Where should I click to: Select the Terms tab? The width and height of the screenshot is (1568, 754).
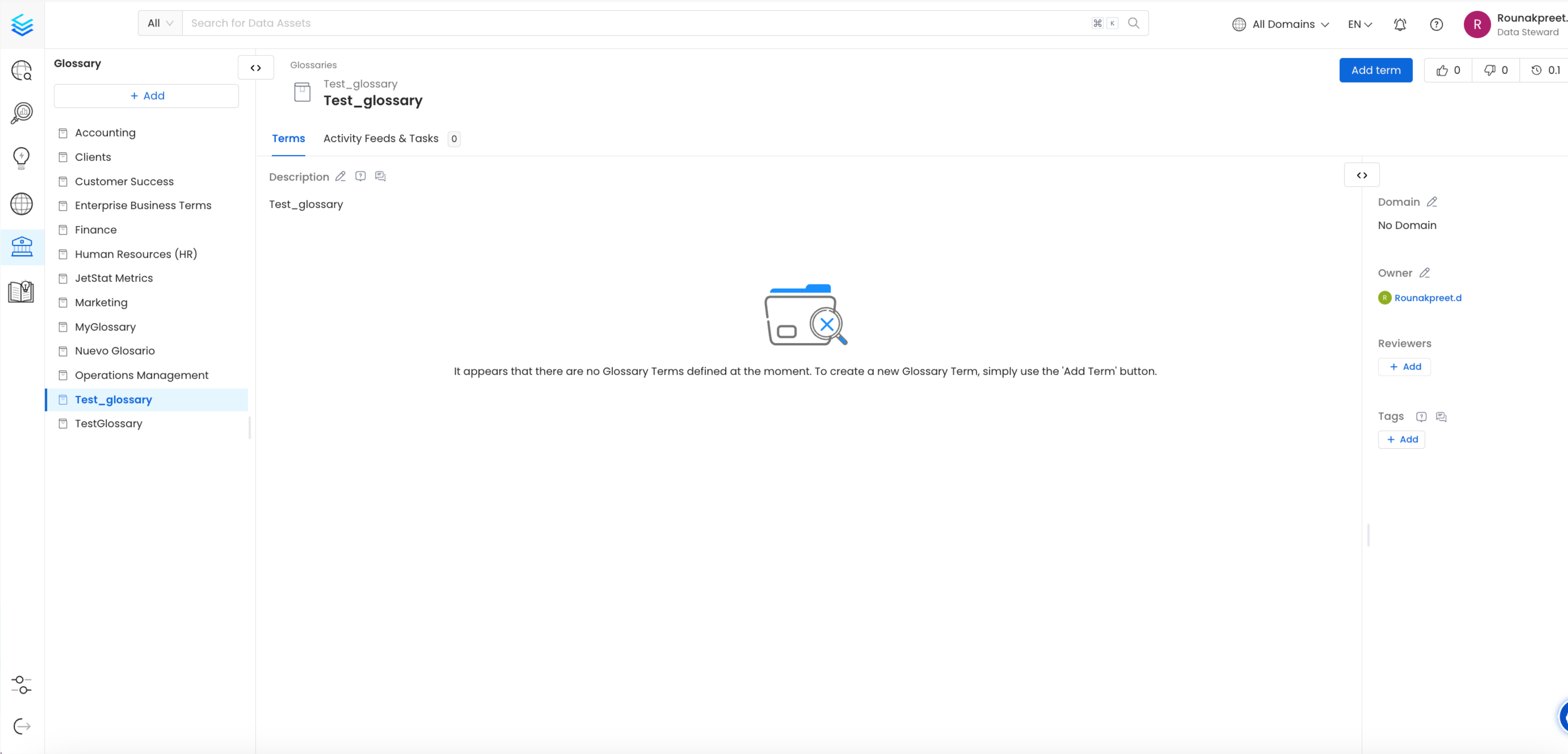pyautogui.click(x=288, y=138)
